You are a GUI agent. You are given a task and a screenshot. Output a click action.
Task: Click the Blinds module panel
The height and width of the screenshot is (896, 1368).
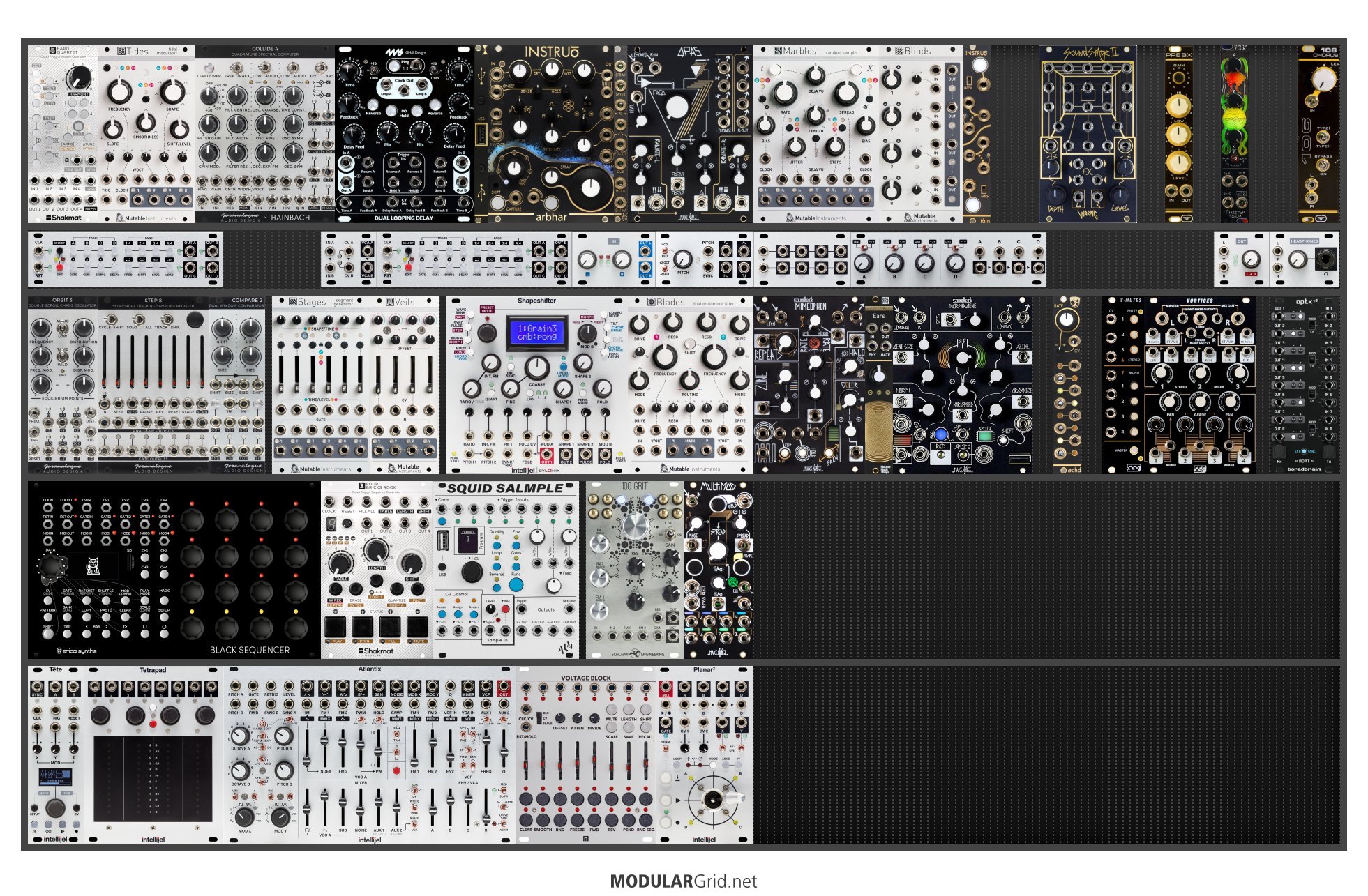coord(921,135)
